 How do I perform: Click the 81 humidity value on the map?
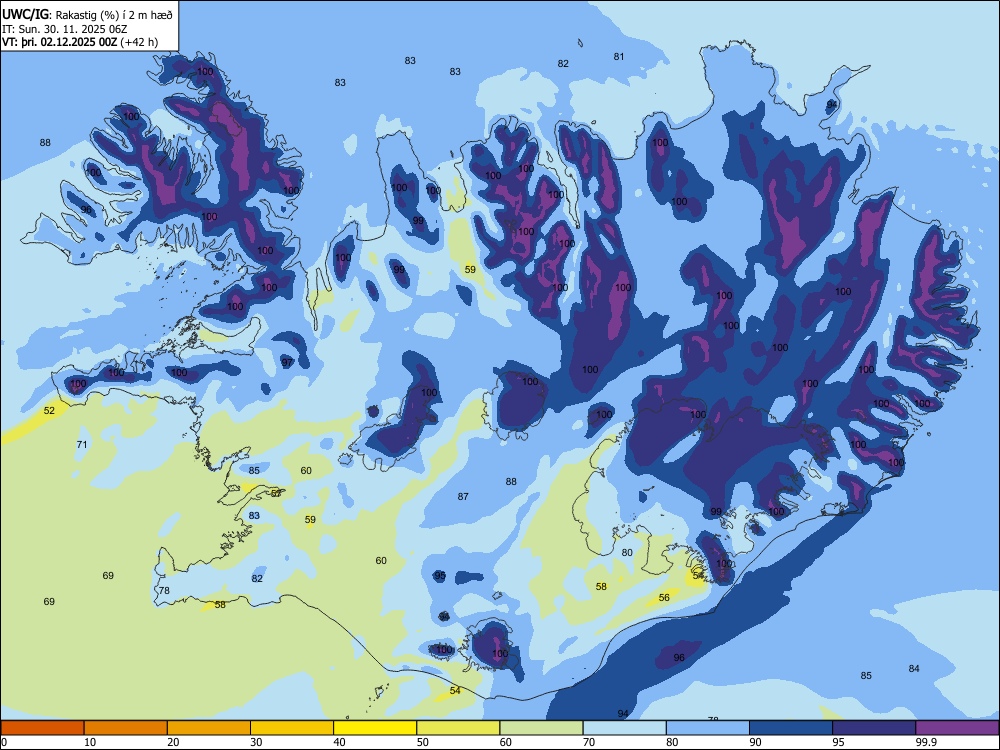[x=619, y=57]
